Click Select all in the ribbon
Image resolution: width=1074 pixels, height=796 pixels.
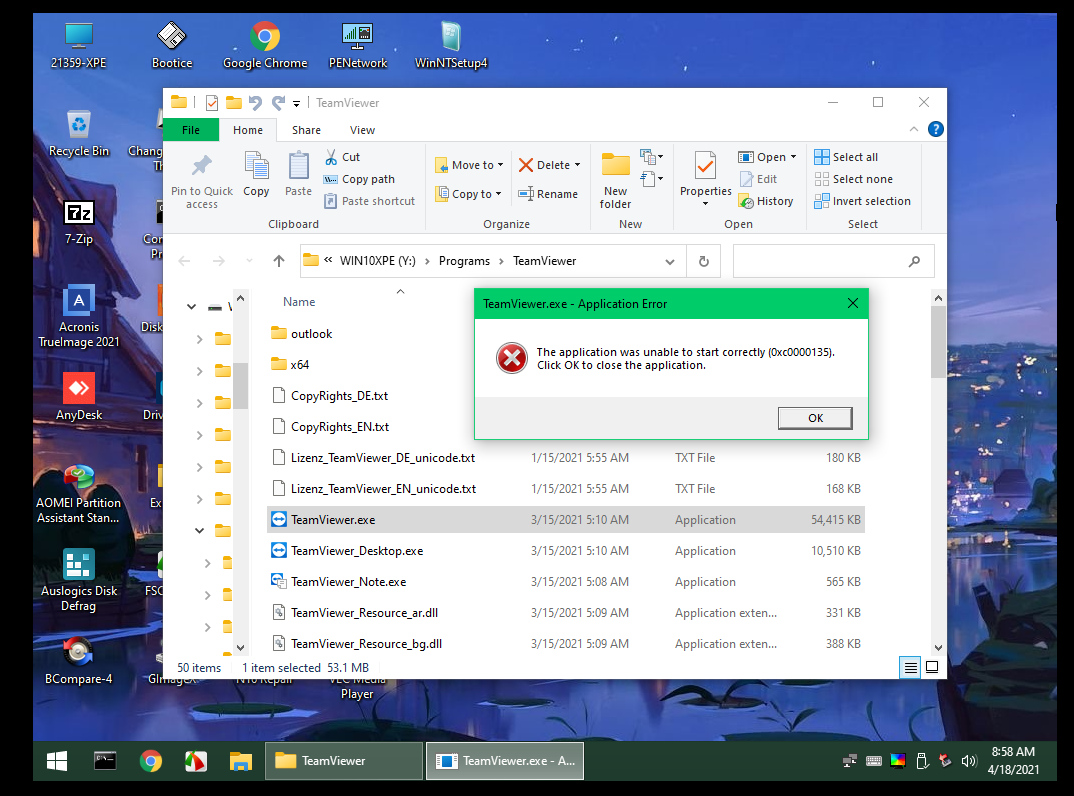[x=846, y=157]
